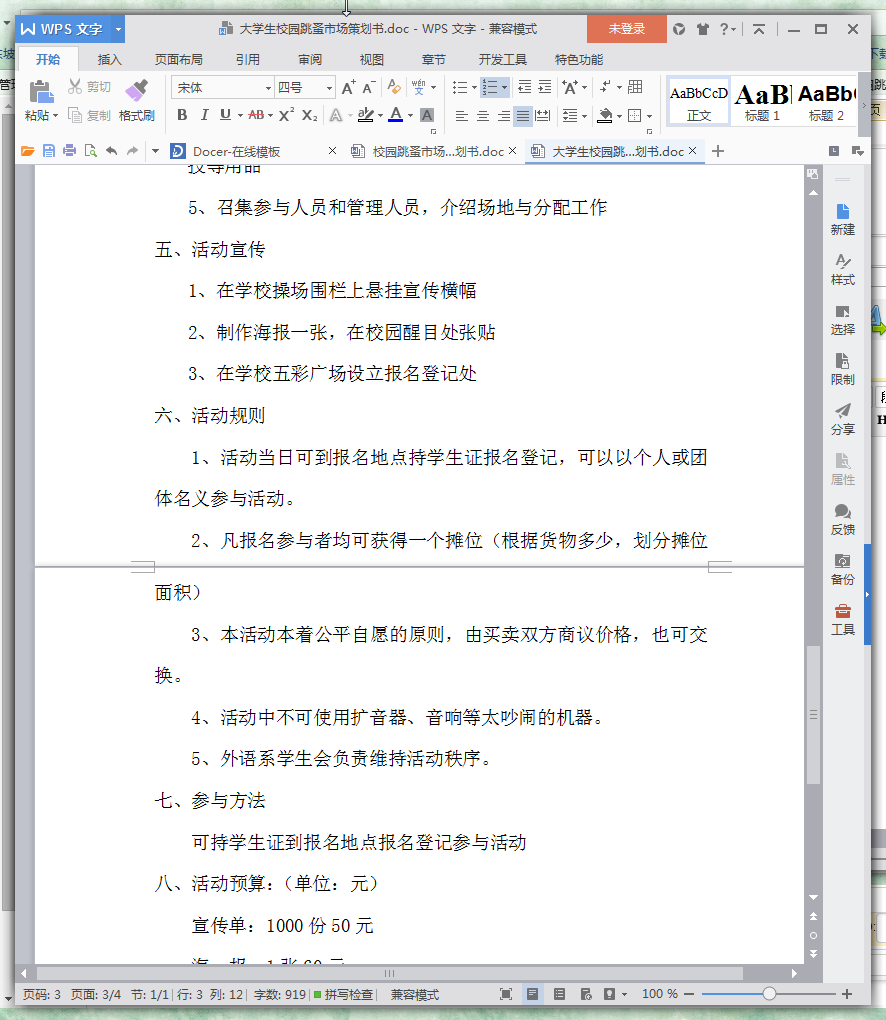Switch to the Docer-在线模板 document tab
The height and width of the screenshot is (1020, 886).
coord(236,152)
